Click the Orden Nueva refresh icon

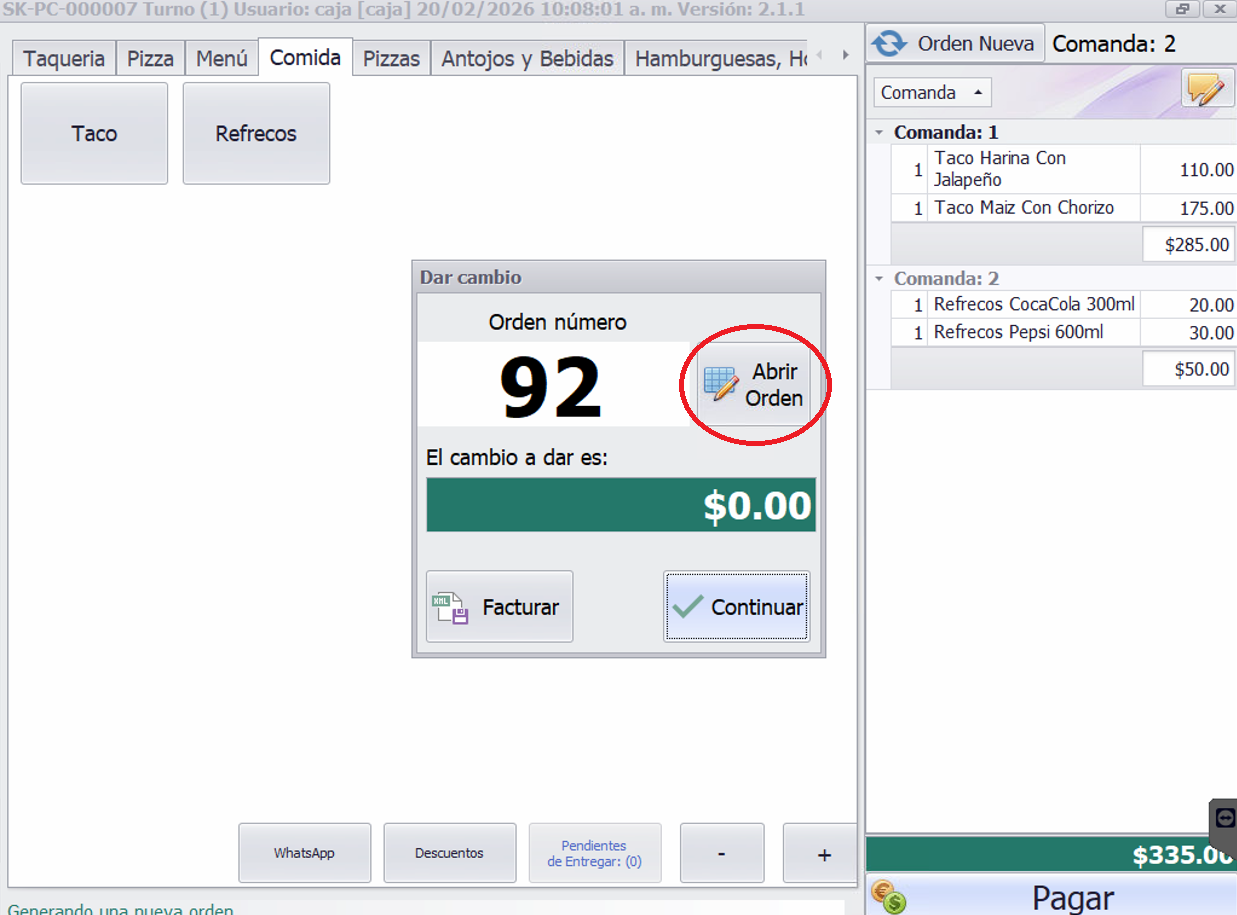[x=888, y=44]
